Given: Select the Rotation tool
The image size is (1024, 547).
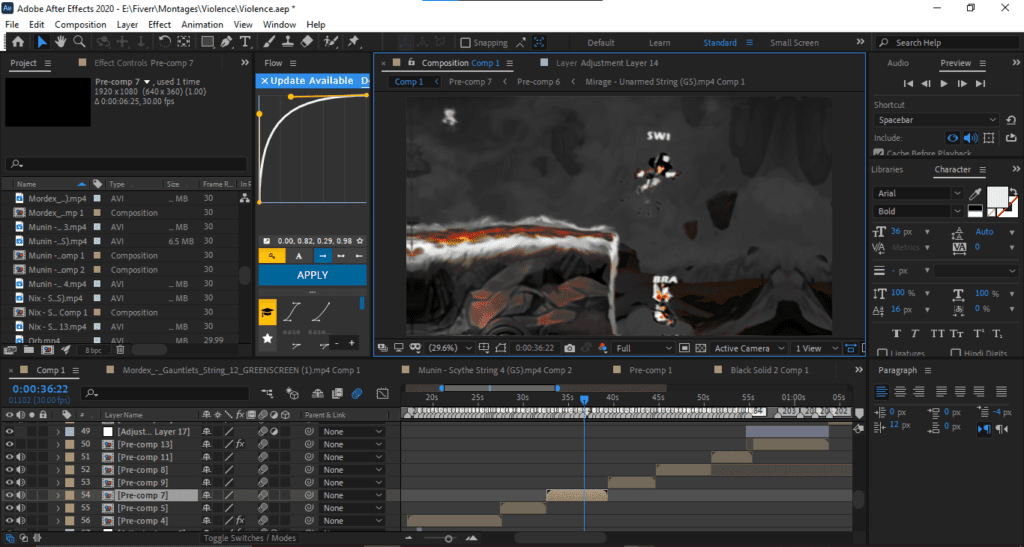Looking at the screenshot, I should (165, 42).
